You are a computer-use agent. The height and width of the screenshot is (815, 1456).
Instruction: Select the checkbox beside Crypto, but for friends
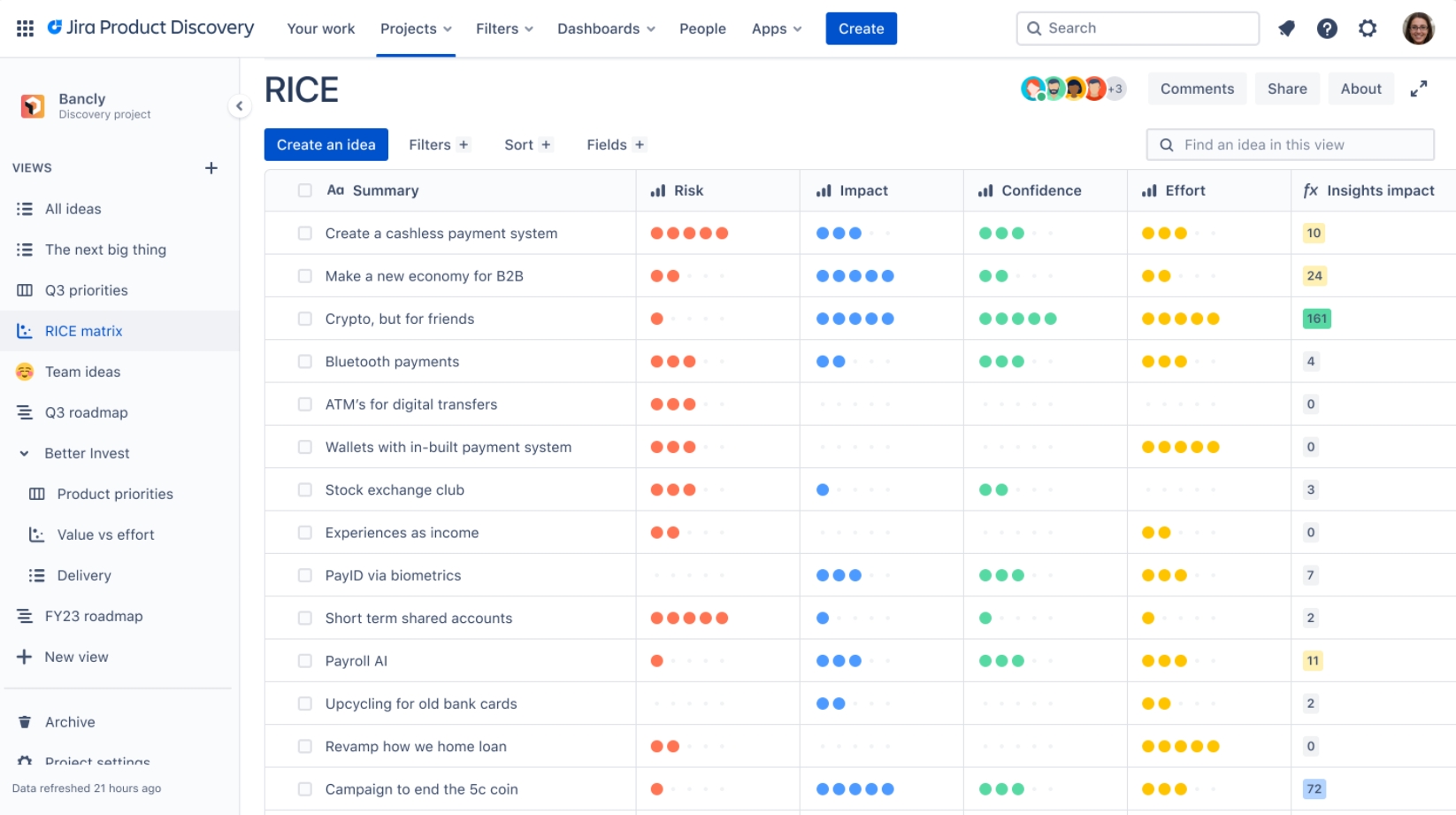(304, 319)
